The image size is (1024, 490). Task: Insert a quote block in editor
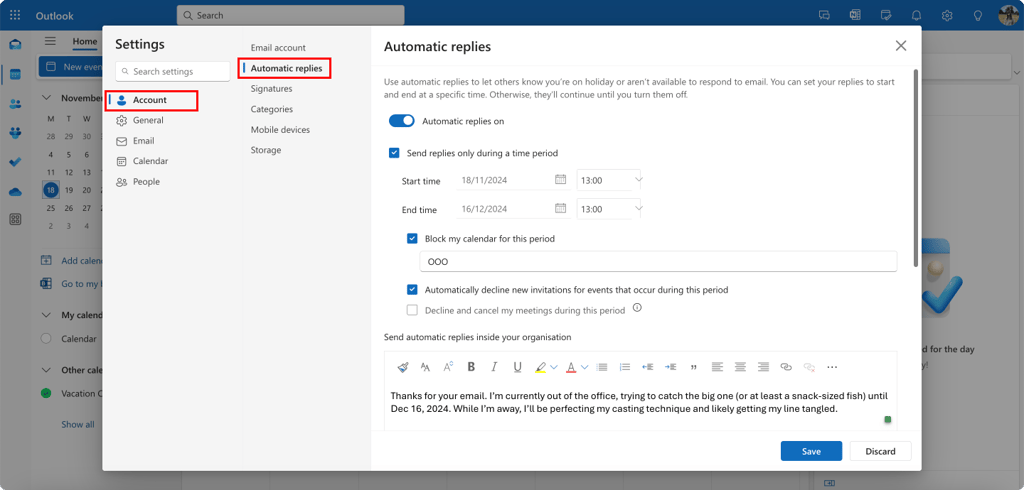[x=694, y=368]
